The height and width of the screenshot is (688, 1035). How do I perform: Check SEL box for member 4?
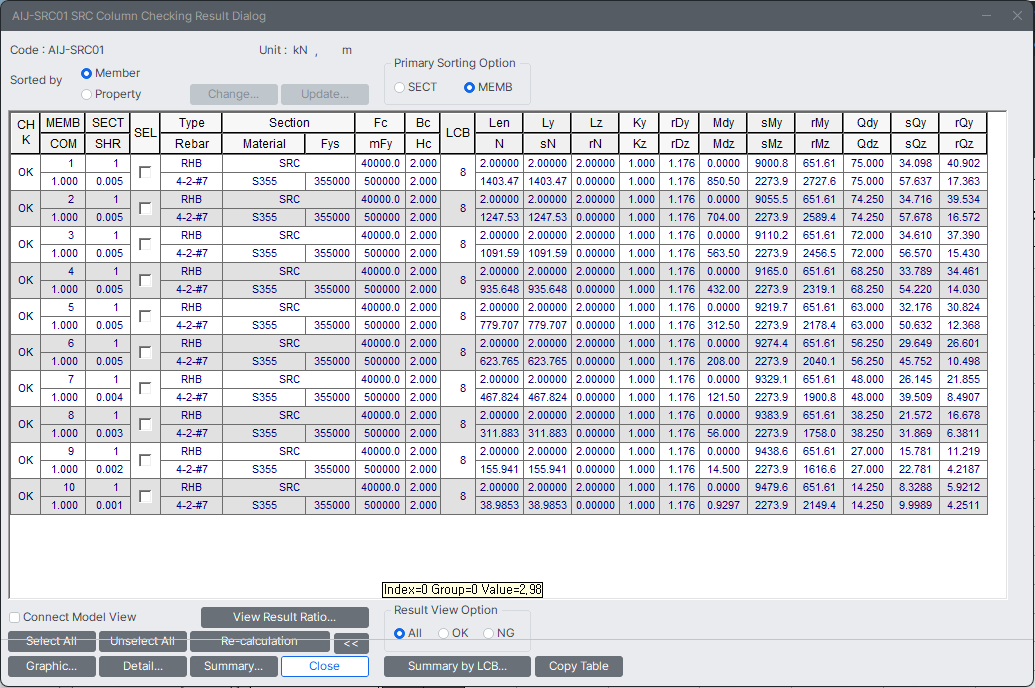coord(145,281)
